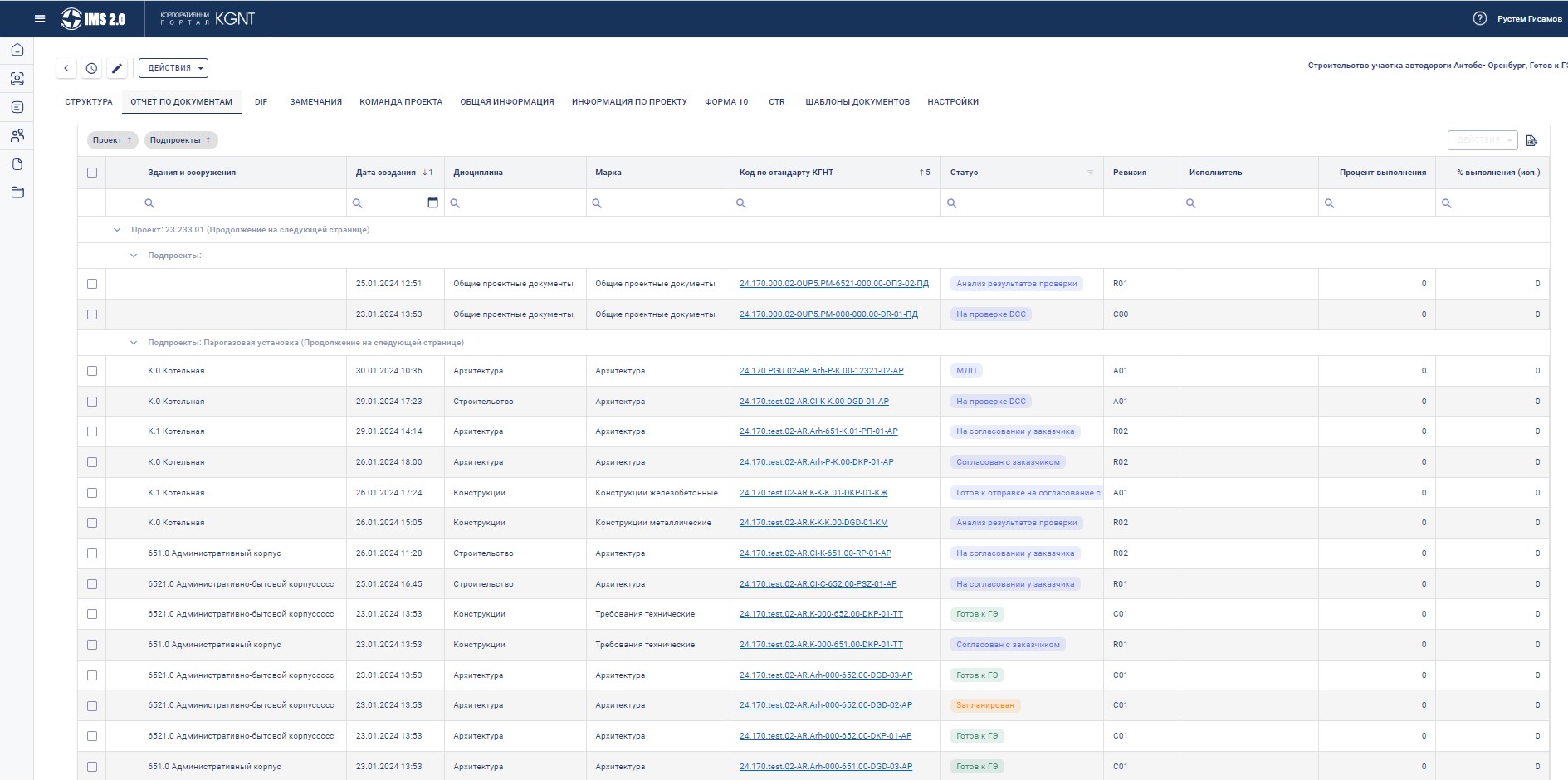Open the CTR tab

777,102
